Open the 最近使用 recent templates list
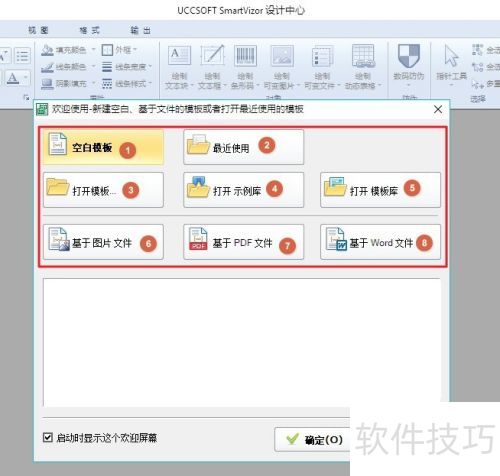 pyautogui.click(x=244, y=147)
